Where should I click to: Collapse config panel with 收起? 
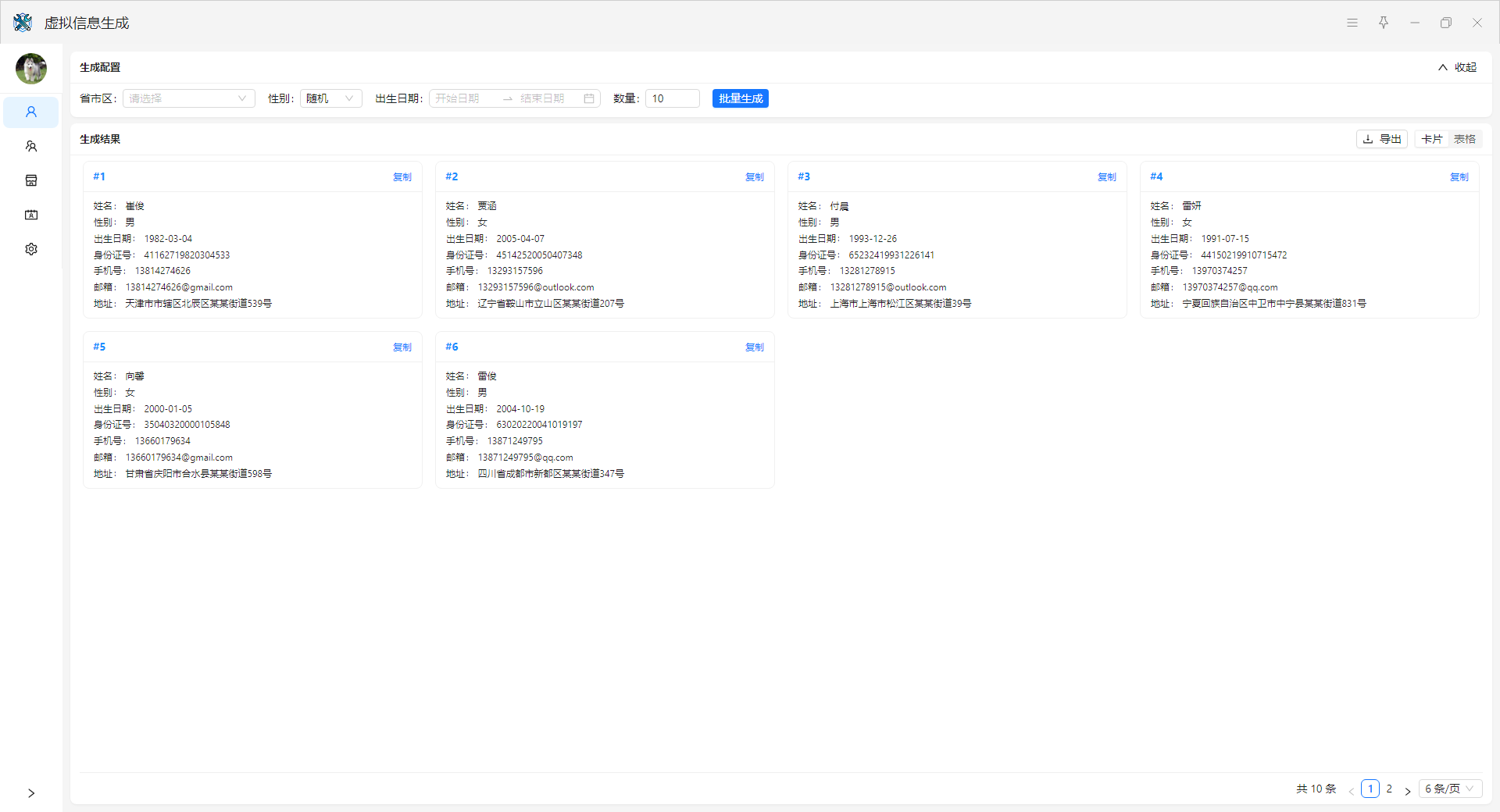pos(1458,67)
